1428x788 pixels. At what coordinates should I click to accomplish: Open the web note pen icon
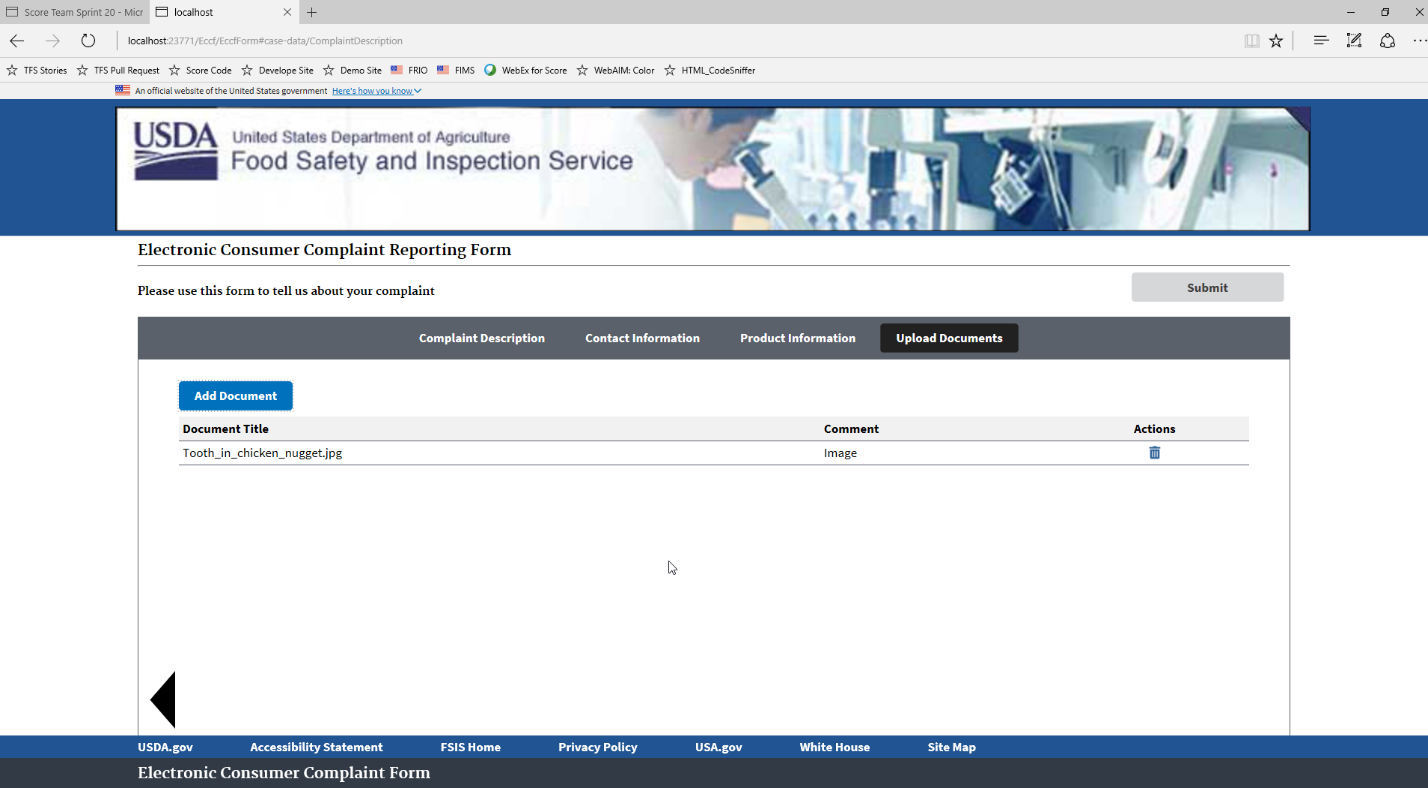tap(1354, 41)
